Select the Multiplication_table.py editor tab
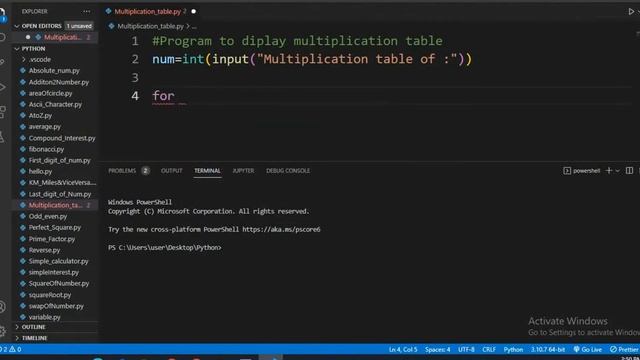640x360 pixels. 147,11
